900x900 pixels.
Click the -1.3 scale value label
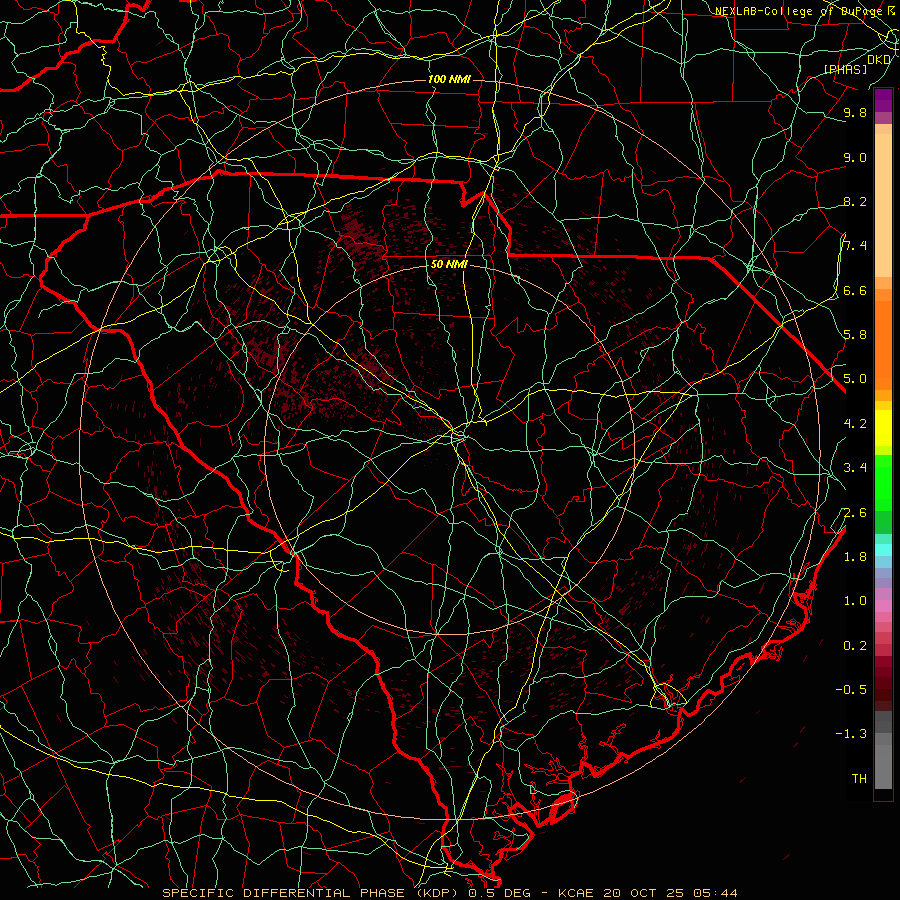(x=851, y=734)
